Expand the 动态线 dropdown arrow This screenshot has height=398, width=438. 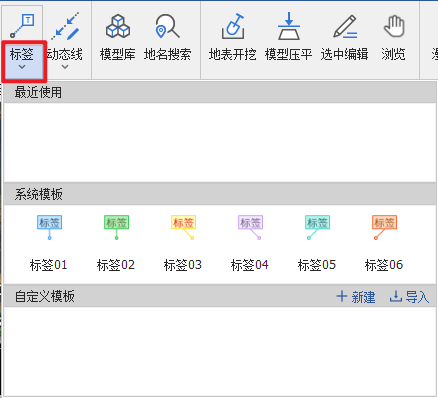pyautogui.click(x=65, y=67)
